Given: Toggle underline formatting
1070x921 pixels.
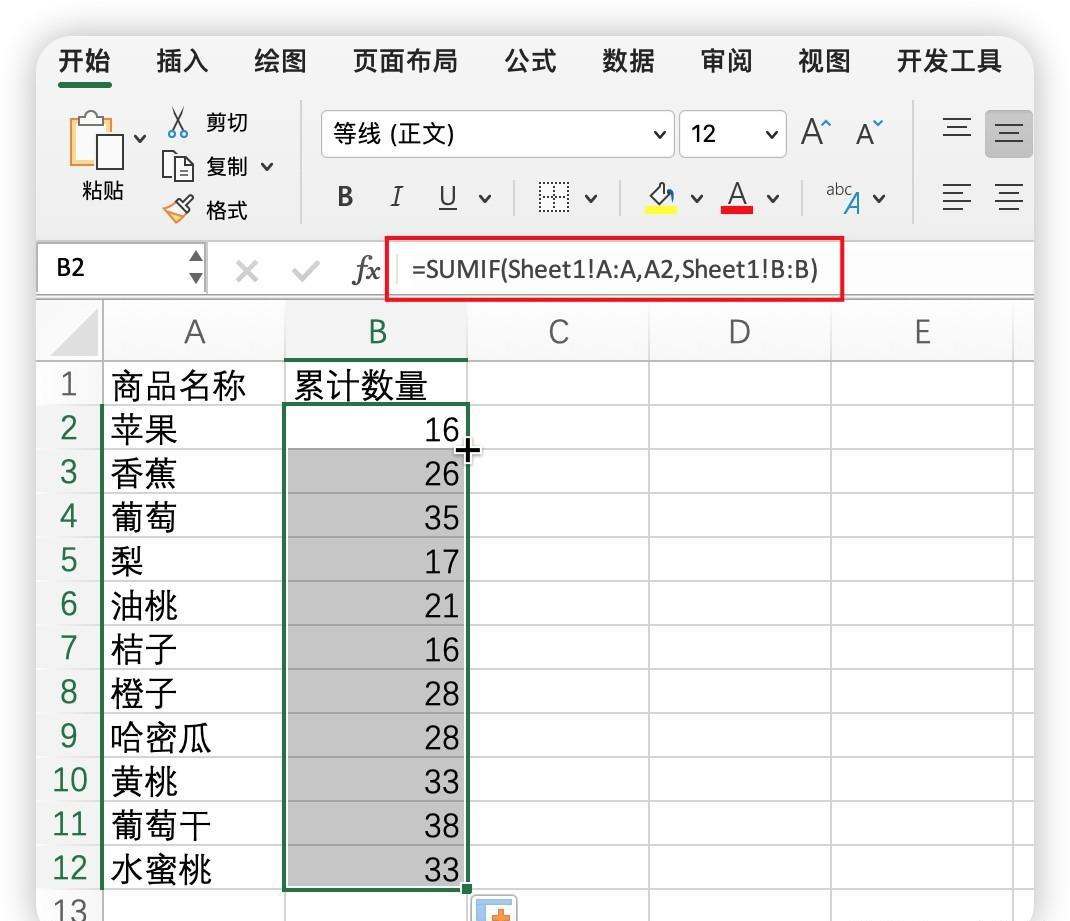Looking at the screenshot, I should pos(448,197).
